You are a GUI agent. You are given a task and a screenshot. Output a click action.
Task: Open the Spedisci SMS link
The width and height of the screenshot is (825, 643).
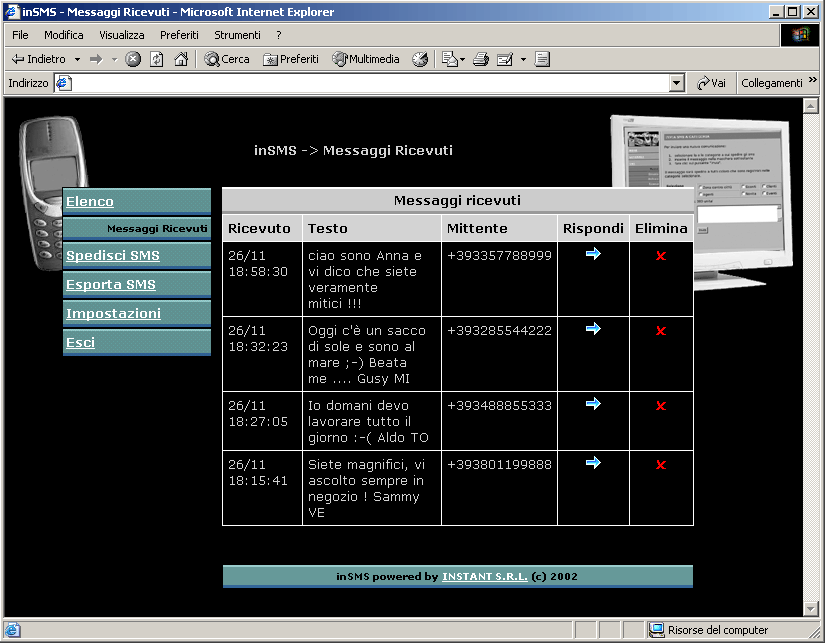coord(113,256)
